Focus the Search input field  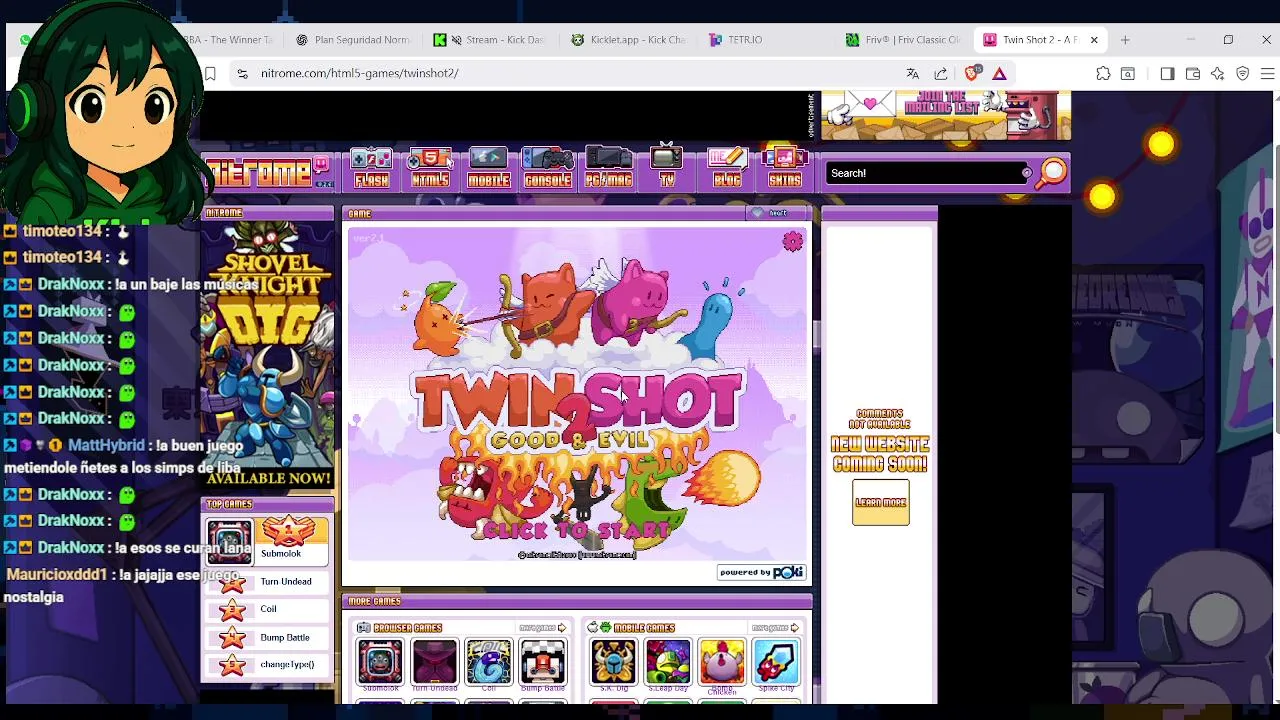(x=925, y=173)
